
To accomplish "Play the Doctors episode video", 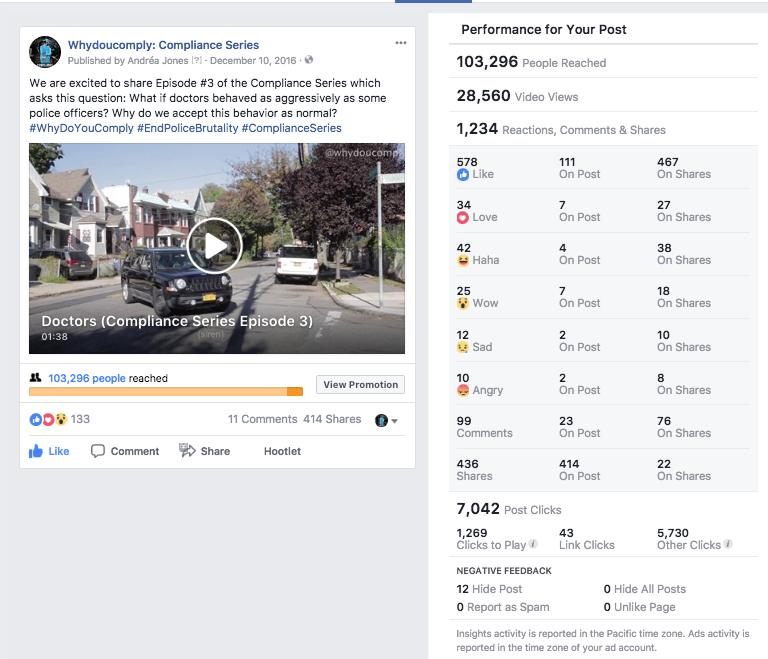I will pyautogui.click(x=214, y=246).
